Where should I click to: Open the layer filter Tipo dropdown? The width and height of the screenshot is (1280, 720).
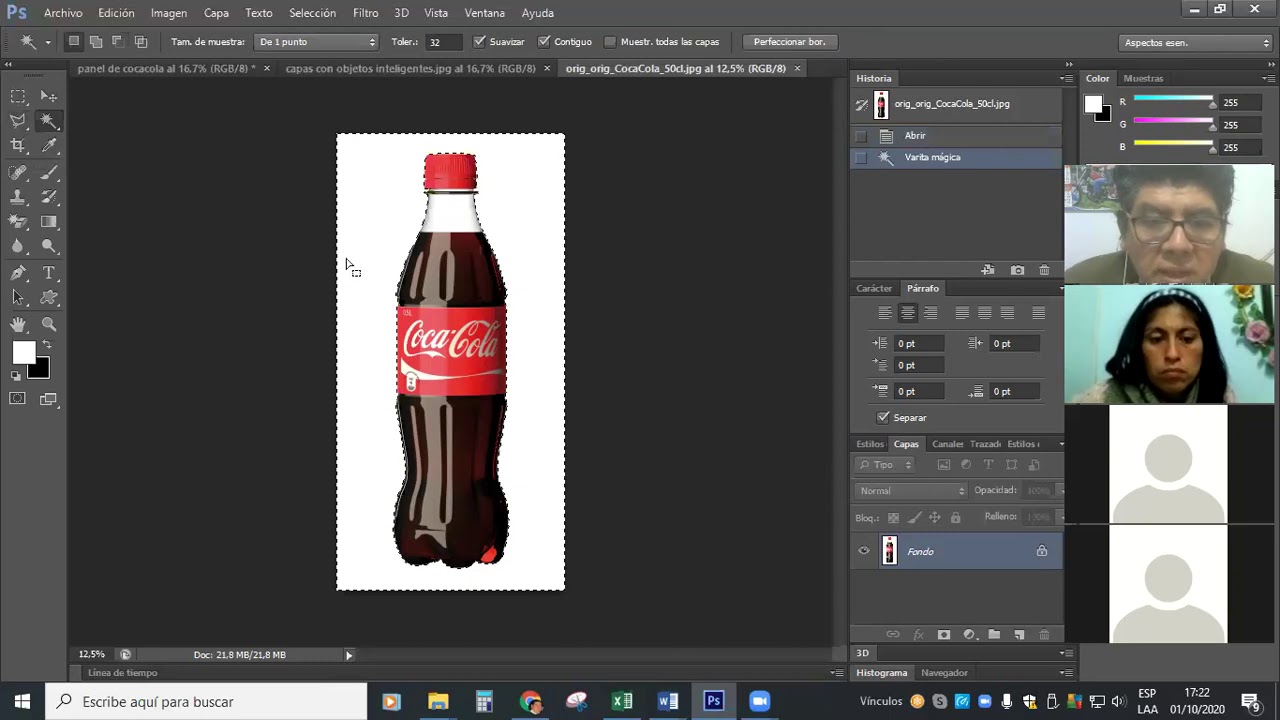[885, 465]
